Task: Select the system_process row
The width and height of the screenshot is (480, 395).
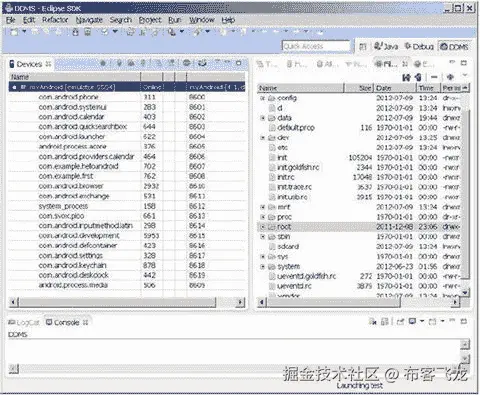Action: tap(128, 206)
